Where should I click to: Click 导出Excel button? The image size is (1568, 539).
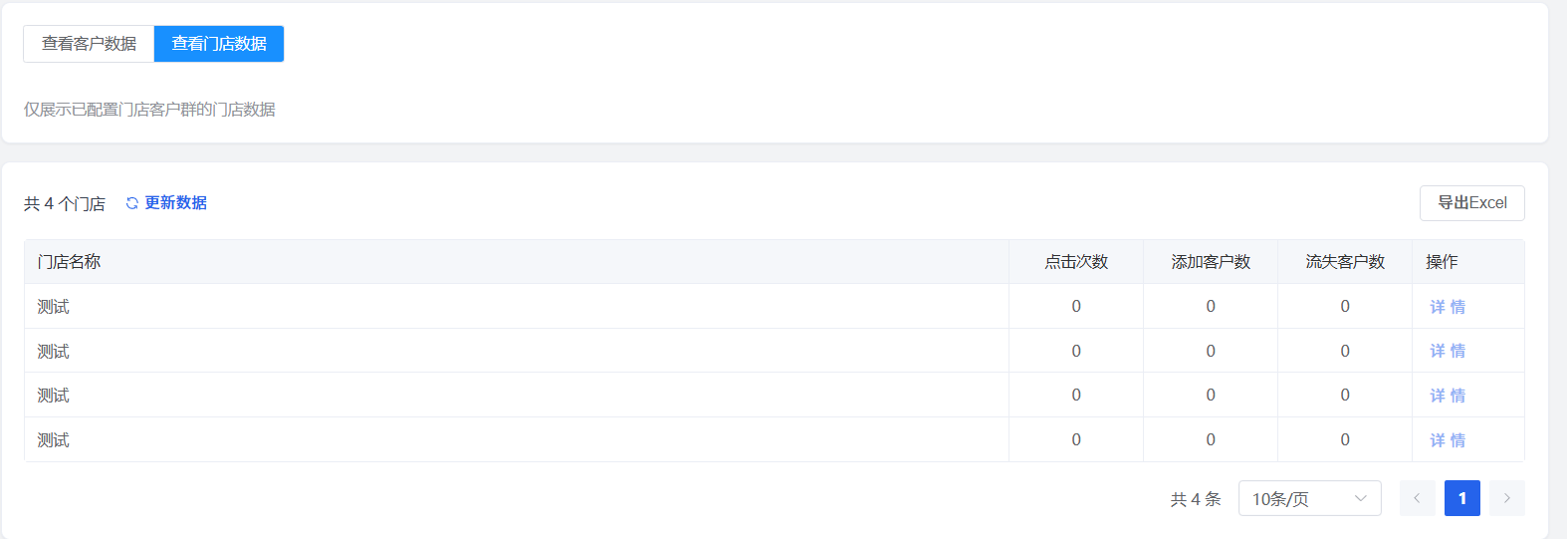(x=1471, y=203)
